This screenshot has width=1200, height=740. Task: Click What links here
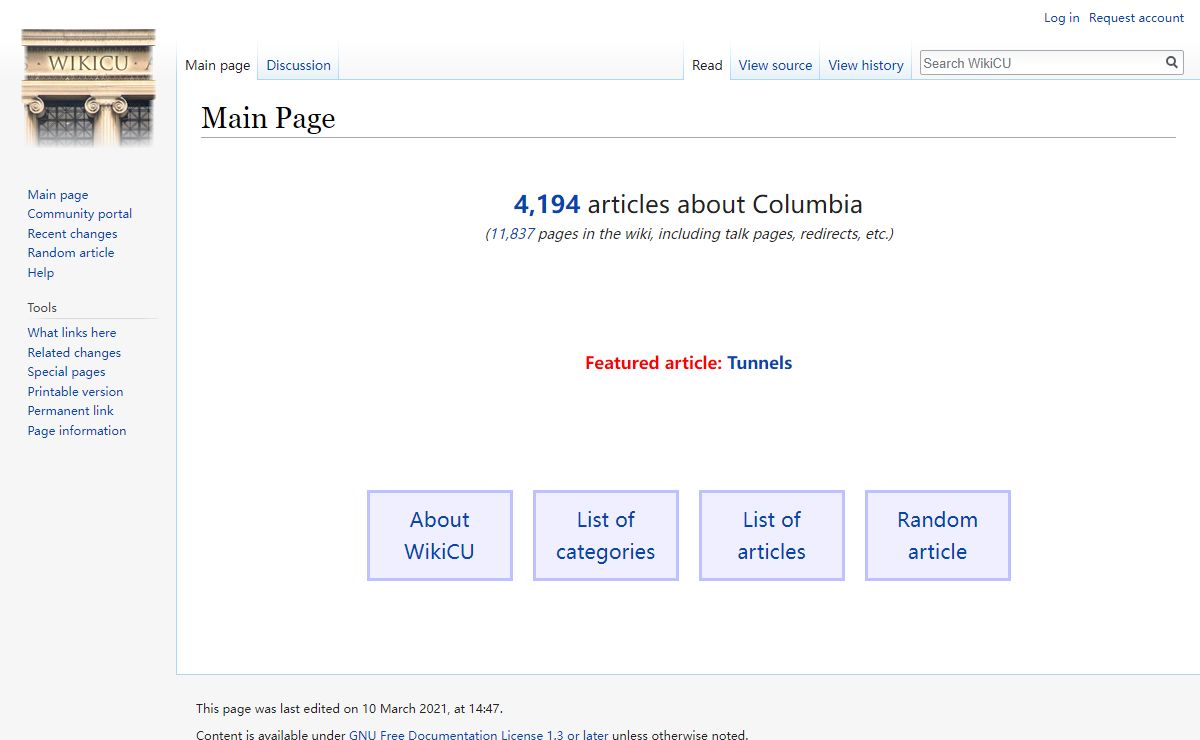[x=72, y=333]
